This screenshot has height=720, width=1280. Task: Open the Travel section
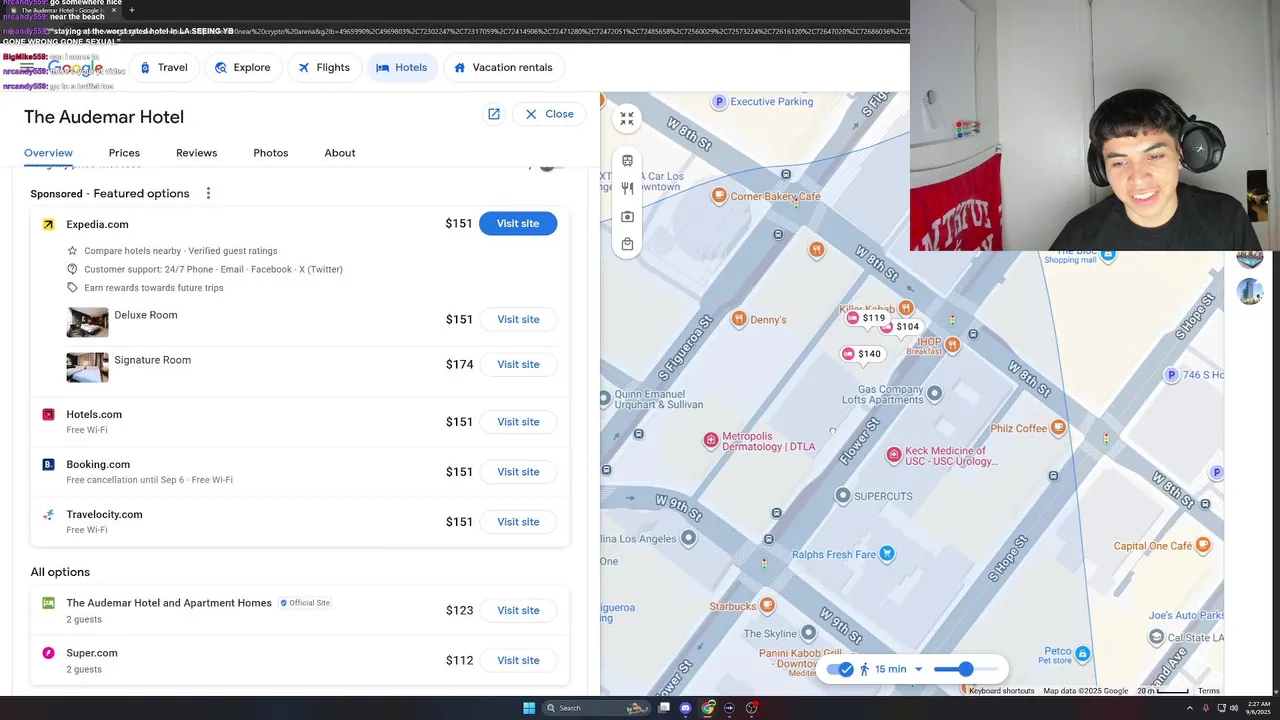pos(163,67)
